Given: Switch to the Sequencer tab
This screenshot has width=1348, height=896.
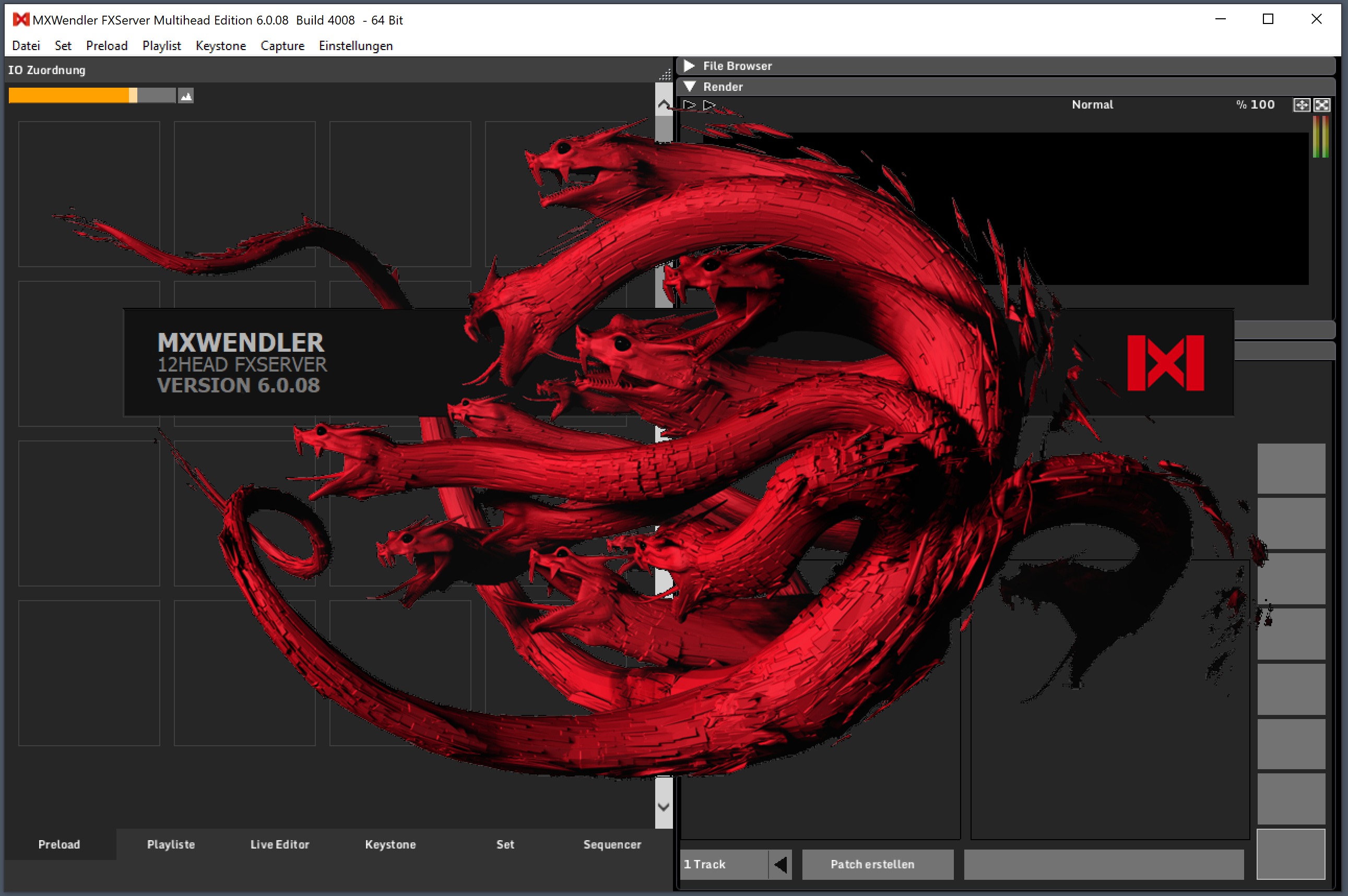Looking at the screenshot, I should [612, 844].
